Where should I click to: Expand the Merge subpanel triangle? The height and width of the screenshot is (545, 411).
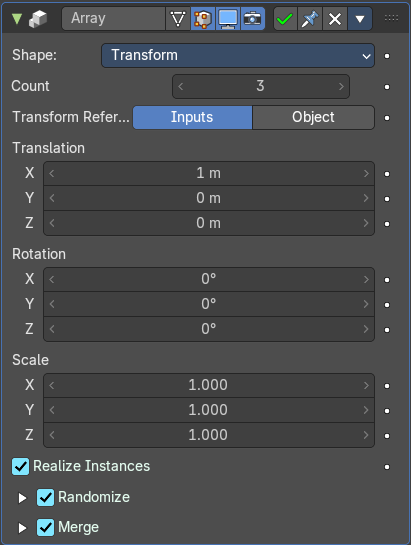pos(23,528)
